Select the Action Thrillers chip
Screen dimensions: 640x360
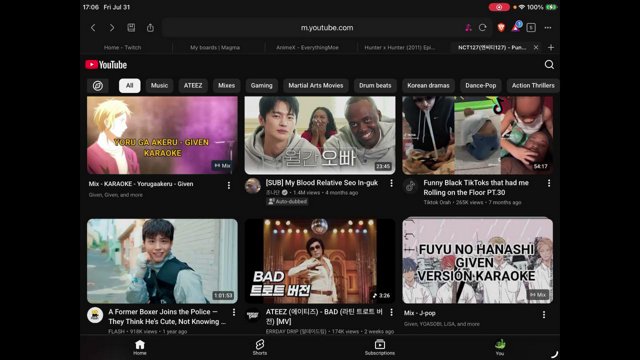[533, 86]
